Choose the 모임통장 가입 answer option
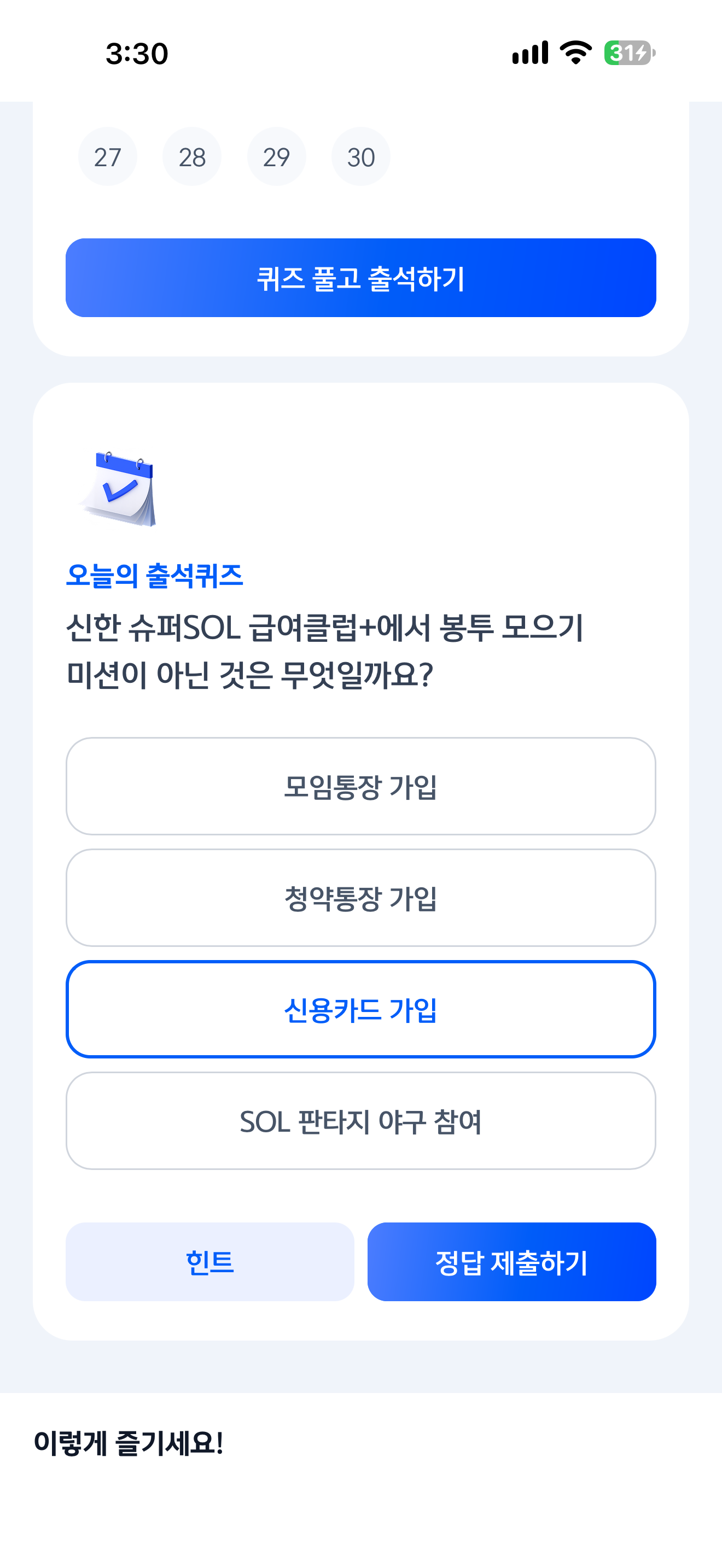 (x=361, y=786)
